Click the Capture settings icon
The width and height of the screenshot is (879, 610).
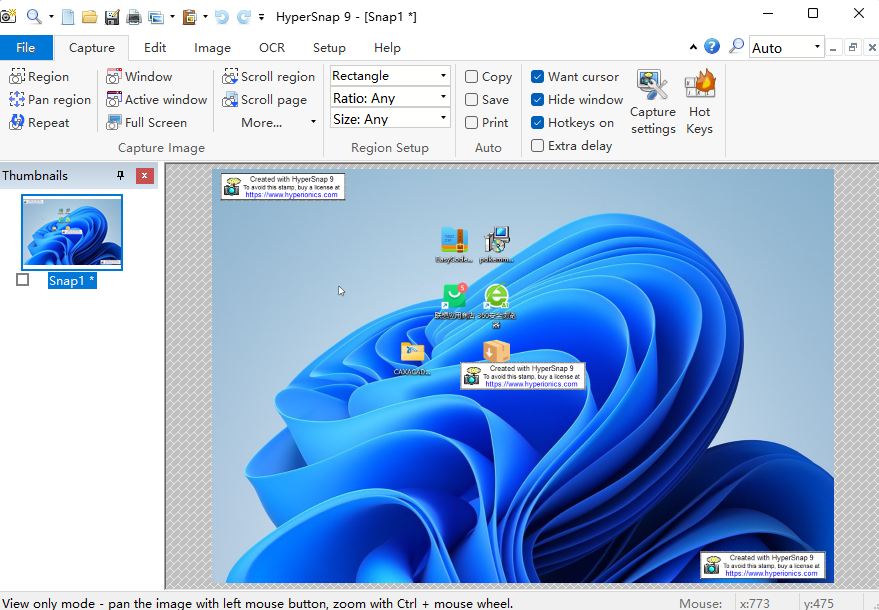coord(653,101)
